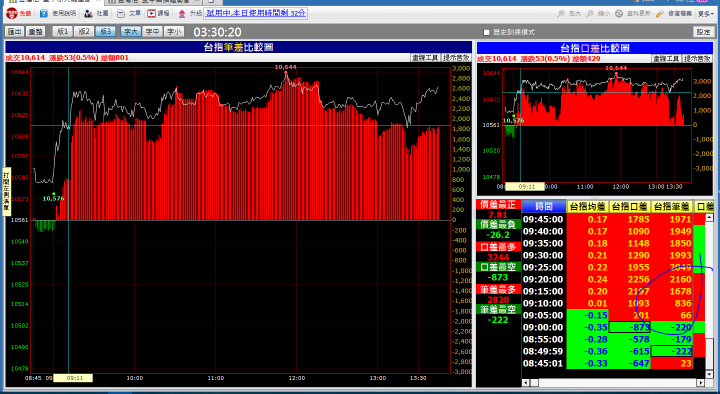Enable 歷史訓練模式 checkbox

click(x=487, y=32)
